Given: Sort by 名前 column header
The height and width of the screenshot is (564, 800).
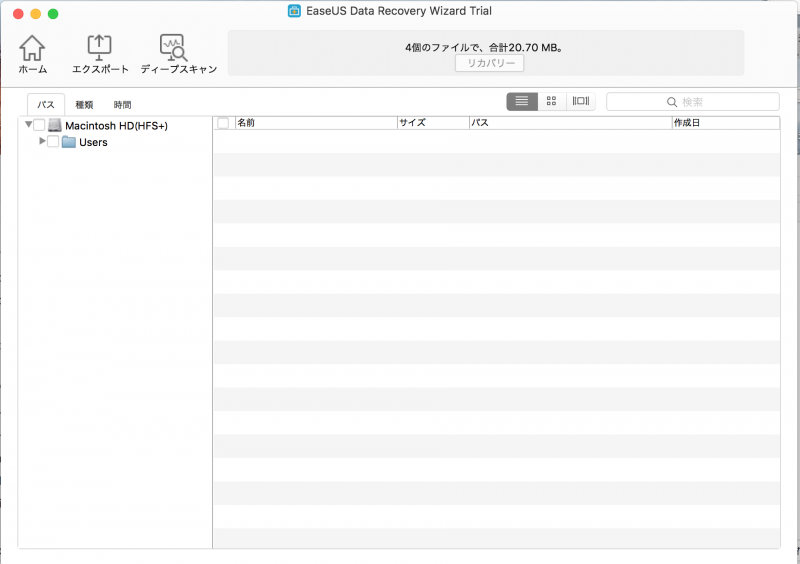Looking at the screenshot, I should 316,123.
